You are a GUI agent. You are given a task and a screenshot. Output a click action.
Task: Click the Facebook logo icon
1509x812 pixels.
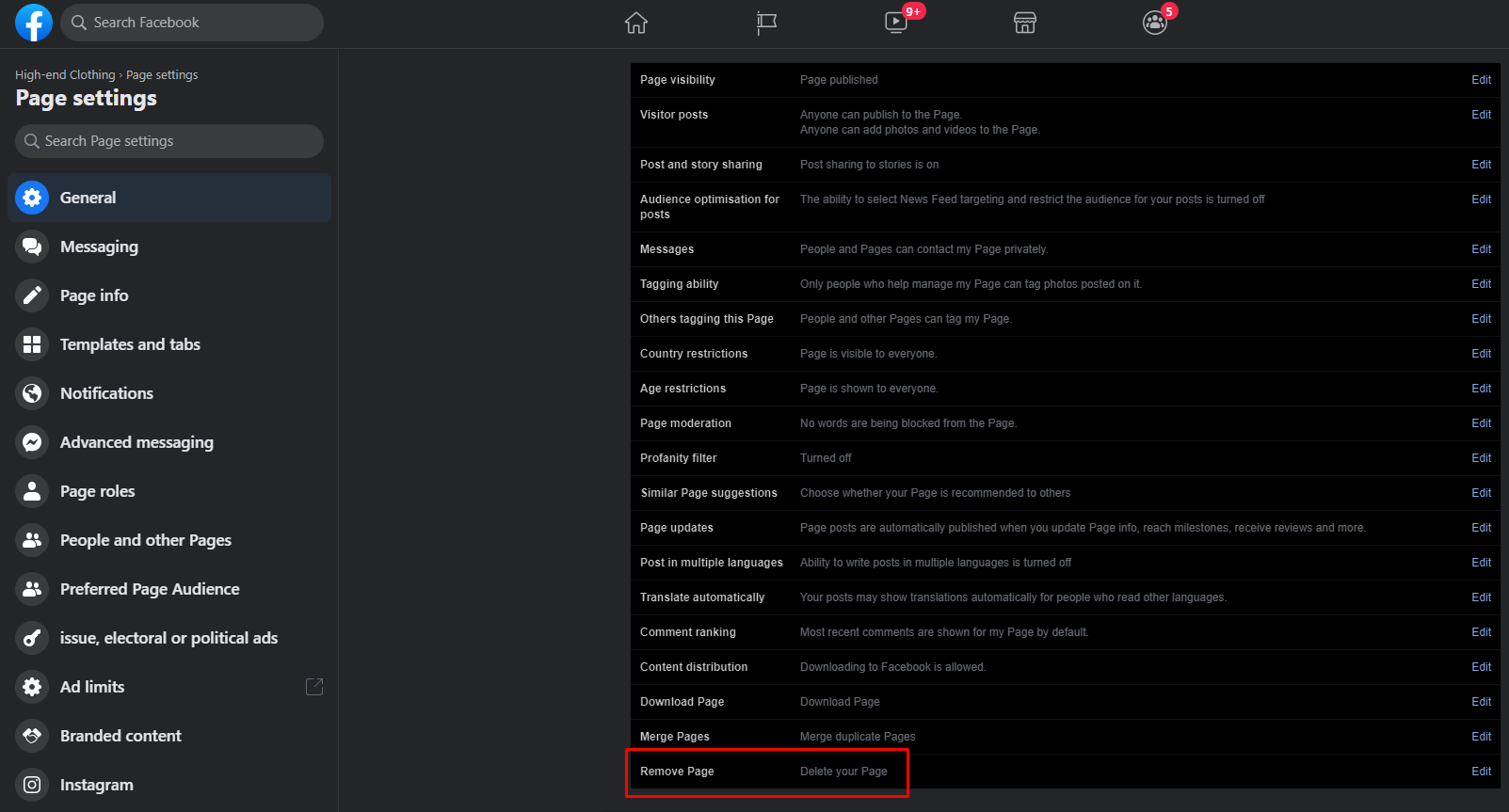34,23
